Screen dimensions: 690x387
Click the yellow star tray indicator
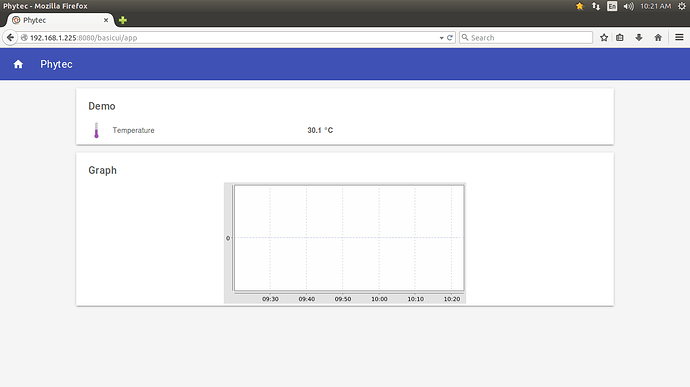click(580, 6)
